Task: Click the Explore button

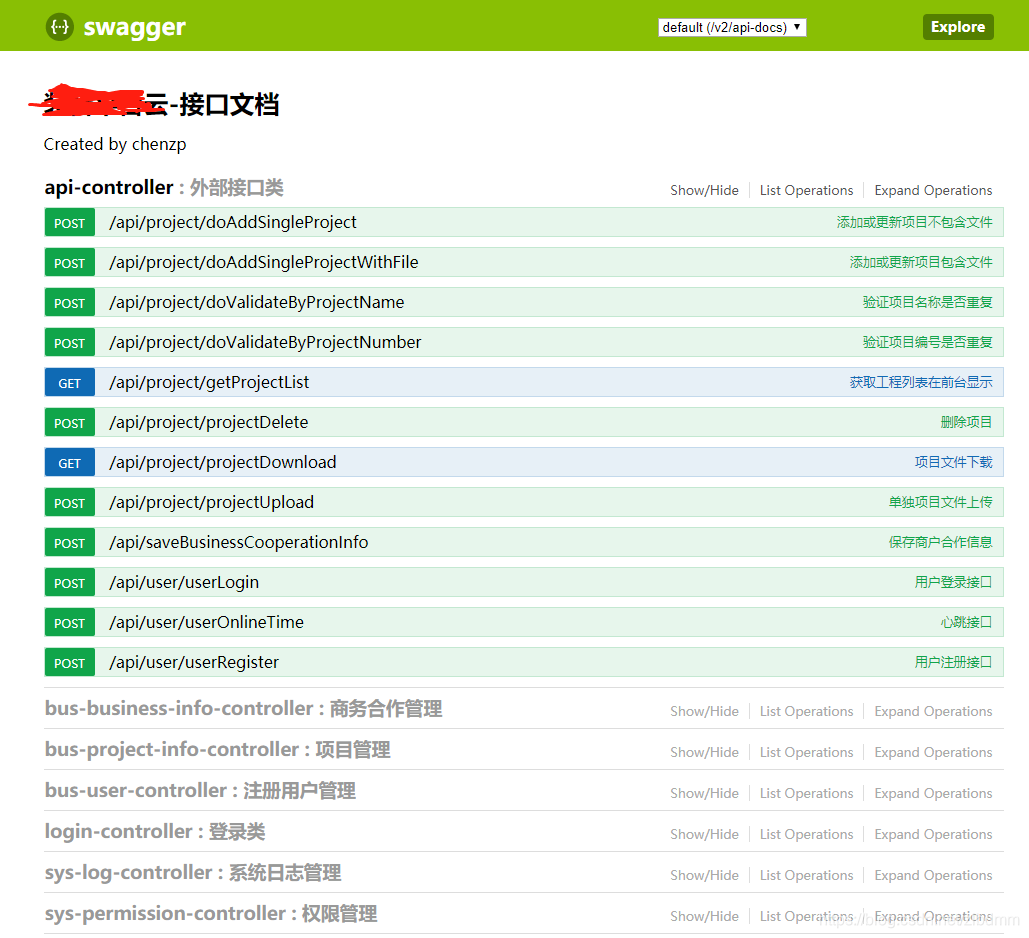Action: coord(957,27)
